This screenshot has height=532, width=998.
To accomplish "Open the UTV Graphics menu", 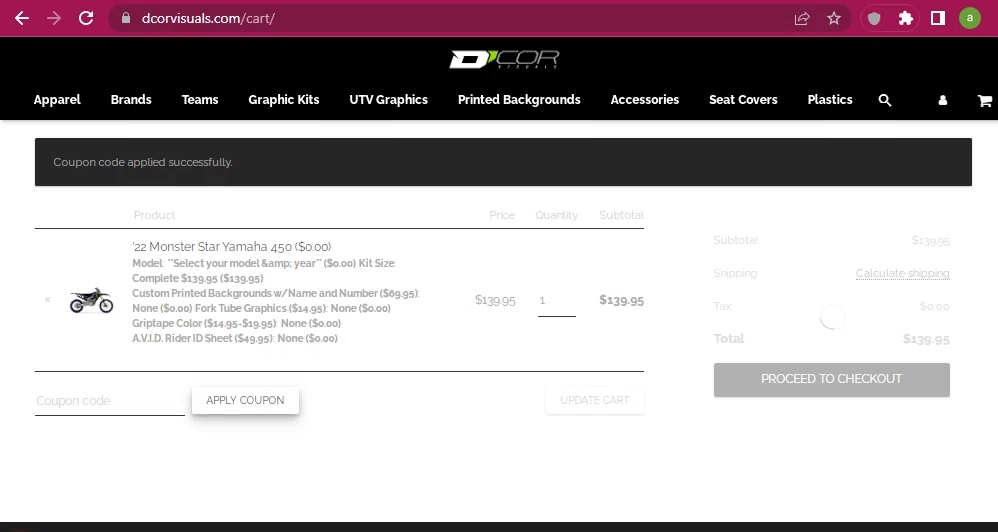I will tap(388, 100).
